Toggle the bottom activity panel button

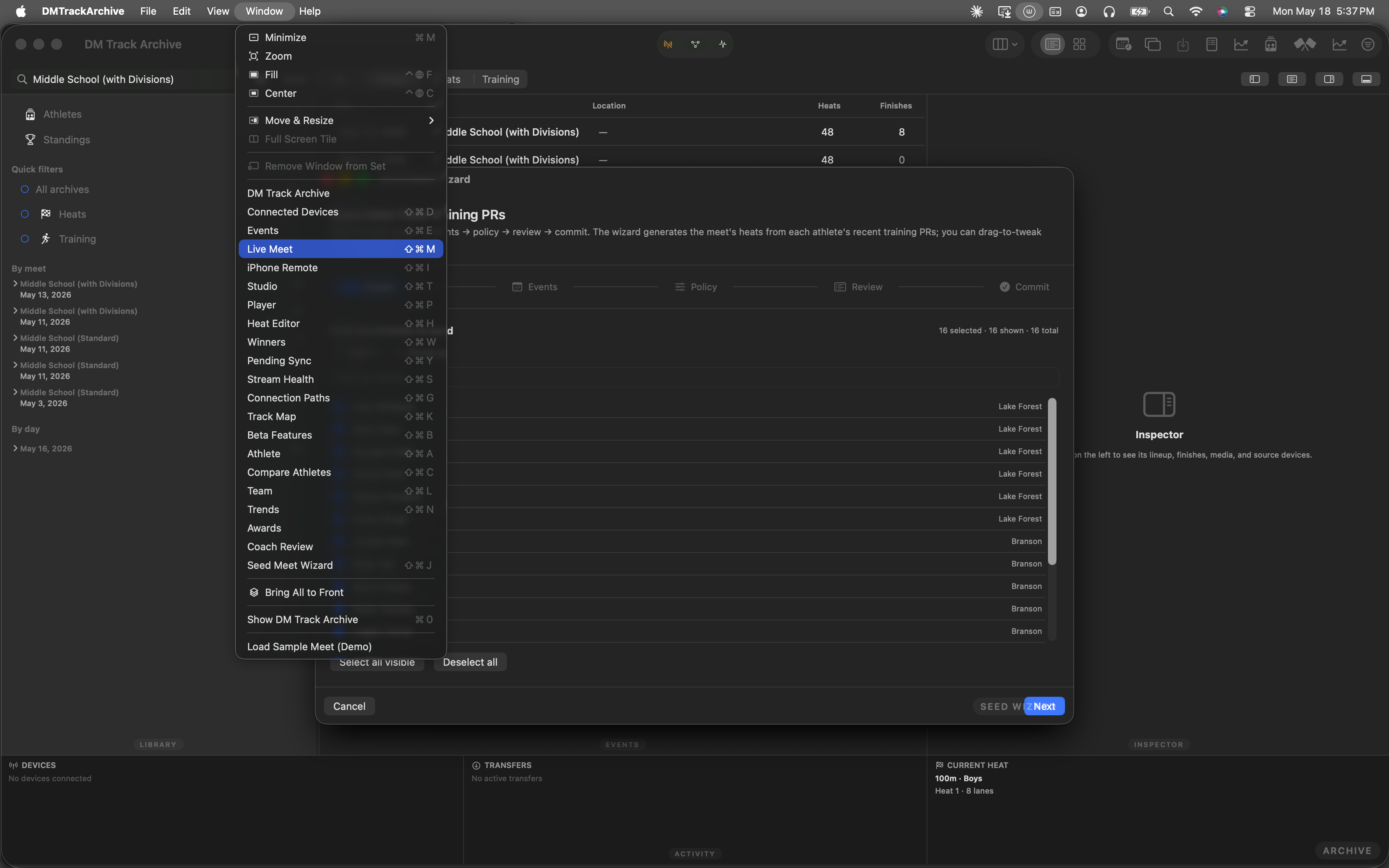click(x=1367, y=79)
